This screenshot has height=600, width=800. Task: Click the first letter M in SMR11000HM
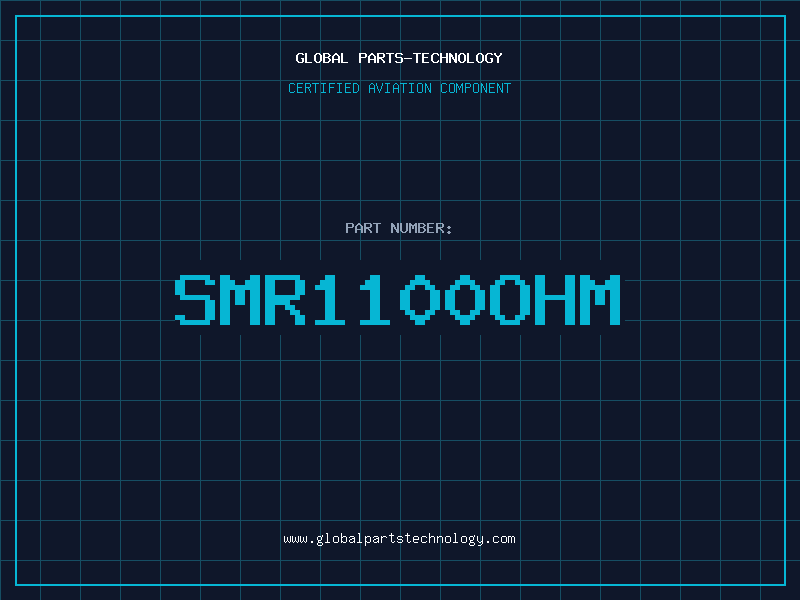coord(240,299)
